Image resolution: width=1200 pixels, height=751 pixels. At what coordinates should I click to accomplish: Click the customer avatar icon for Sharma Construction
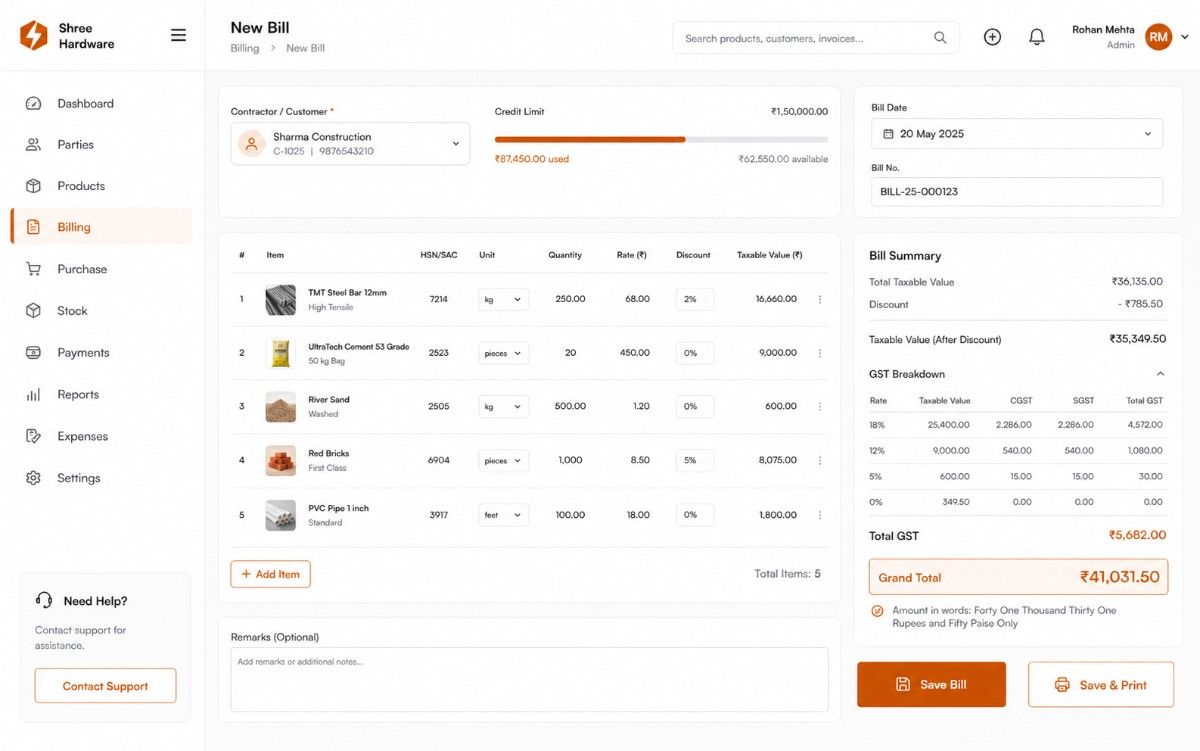pos(251,144)
